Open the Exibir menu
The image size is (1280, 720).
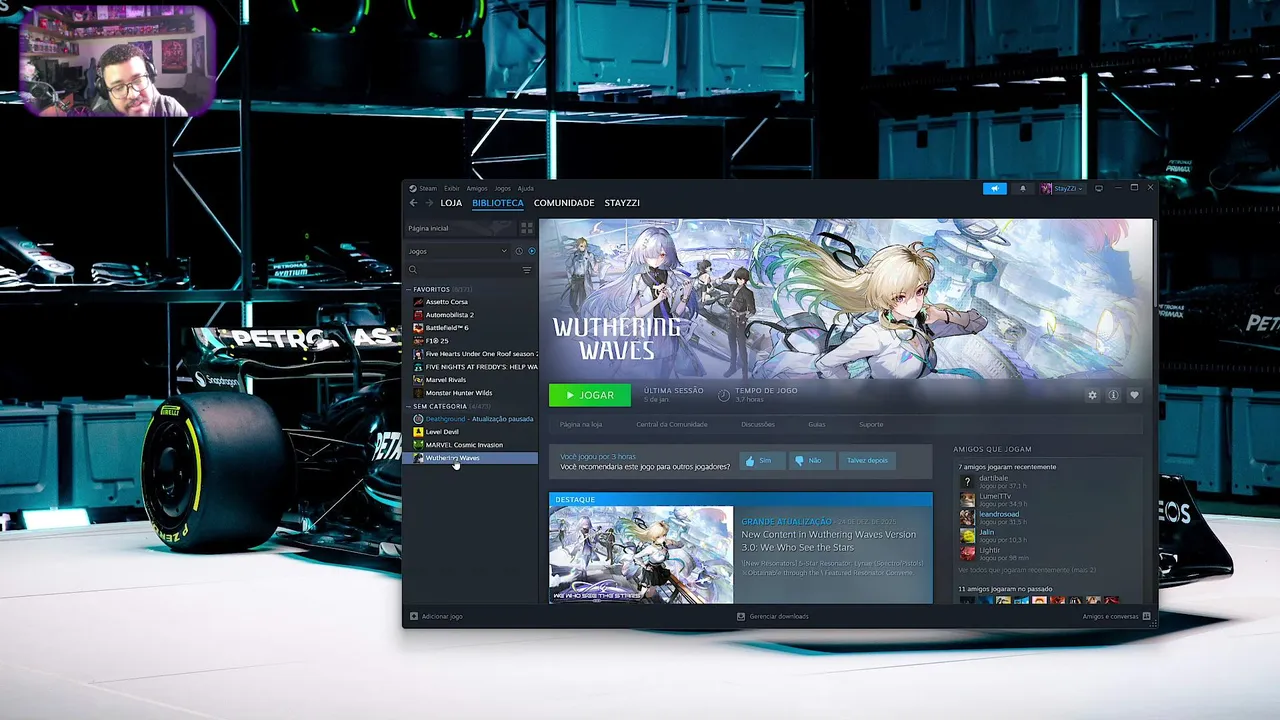click(x=452, y=188)
